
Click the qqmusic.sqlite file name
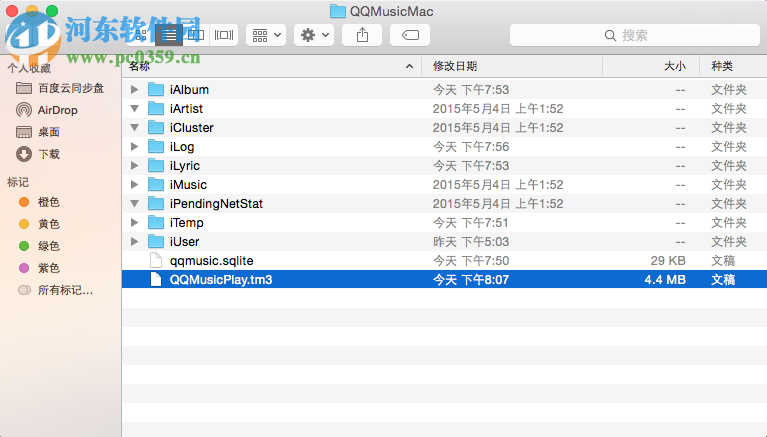click(211, 261)
